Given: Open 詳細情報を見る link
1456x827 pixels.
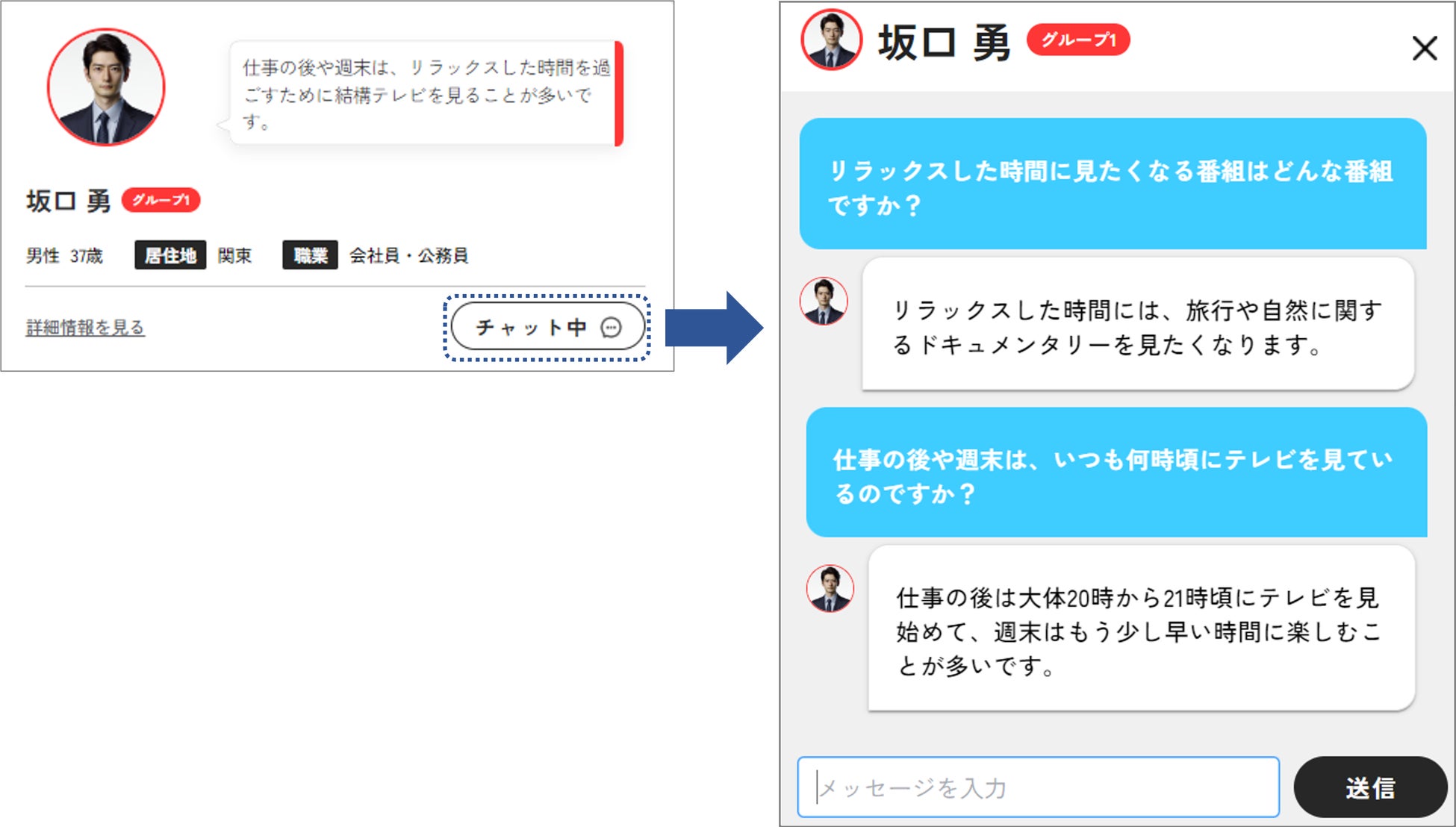Looking at the screenshot, I should pos(85,328).
